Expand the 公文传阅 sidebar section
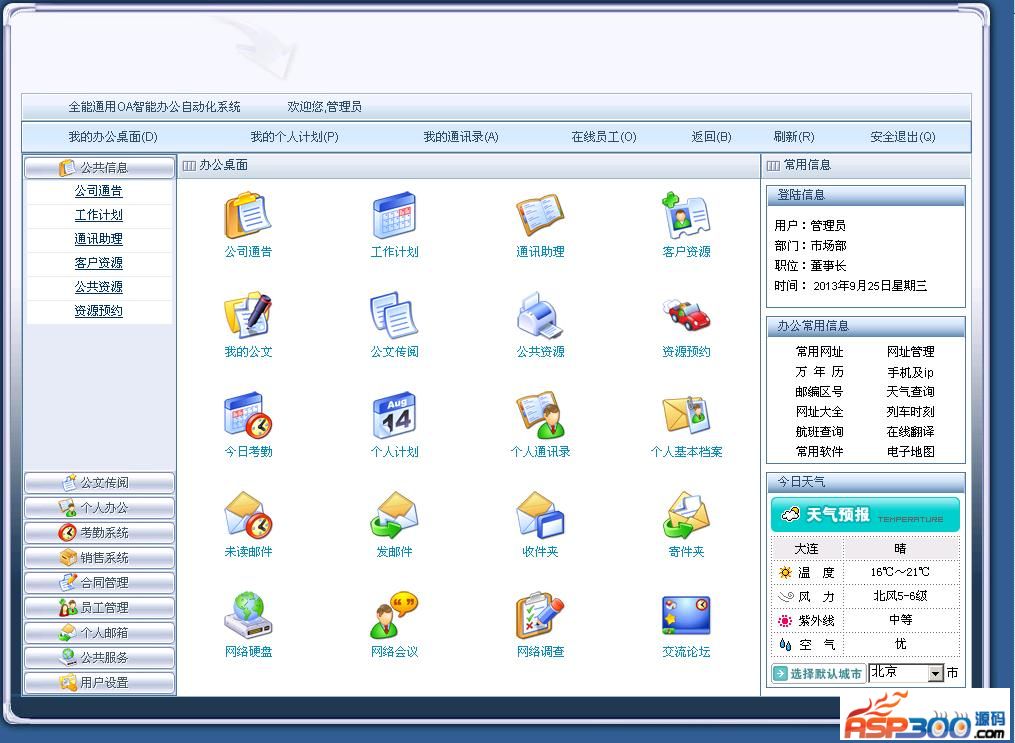This screenshot has width=1015, height=743. tap(99, 483)
